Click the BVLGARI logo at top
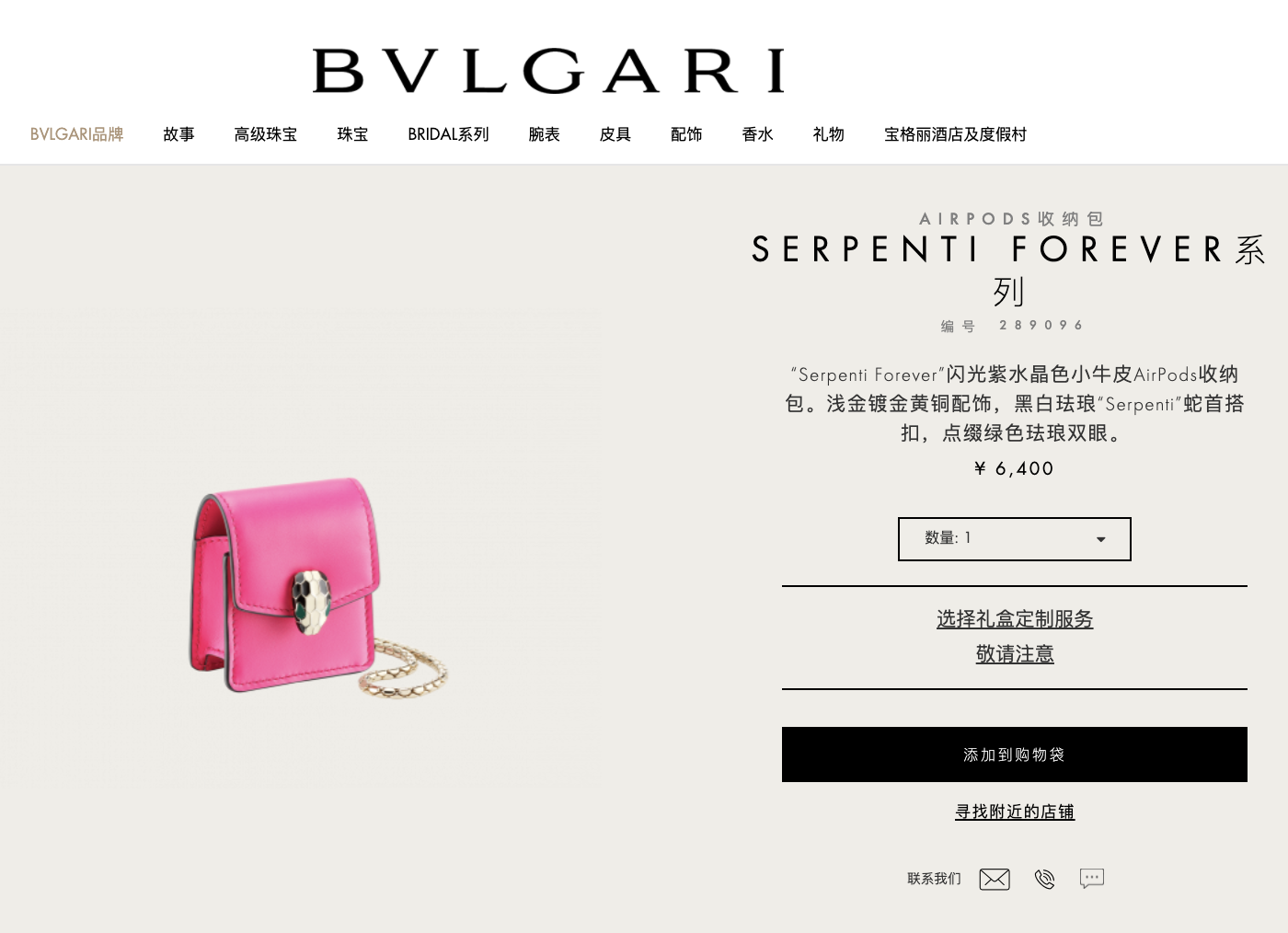Image resolution: width=1288 pixels, height=933 pixels. tap(548, 71)
